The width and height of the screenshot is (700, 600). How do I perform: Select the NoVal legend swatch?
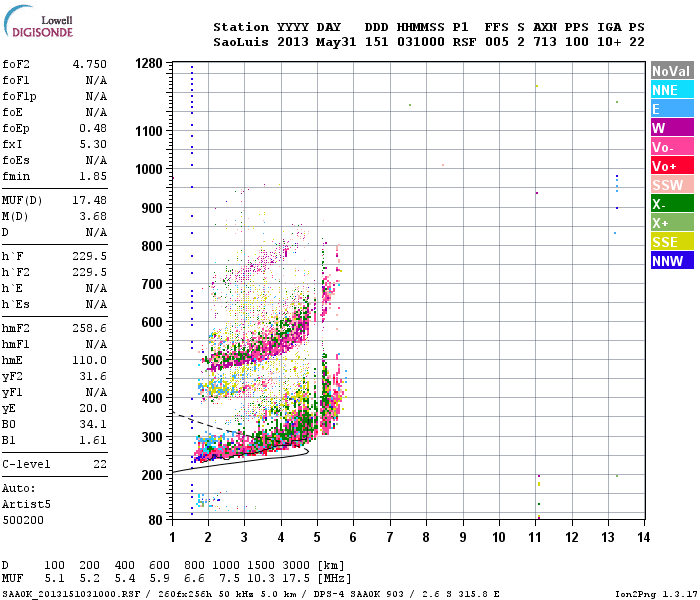pos(672,71)
